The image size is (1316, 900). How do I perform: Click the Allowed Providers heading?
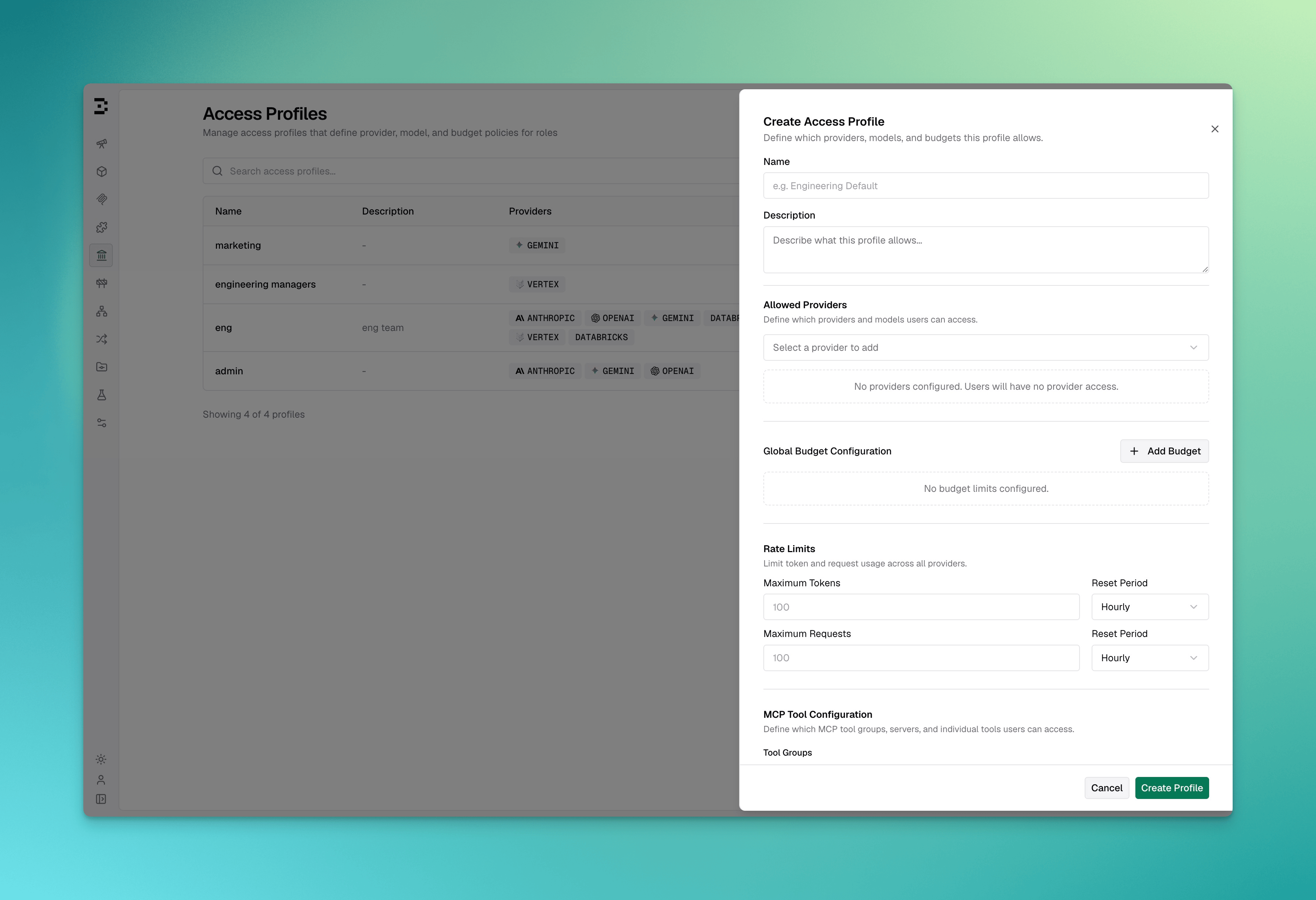[805, 305]
